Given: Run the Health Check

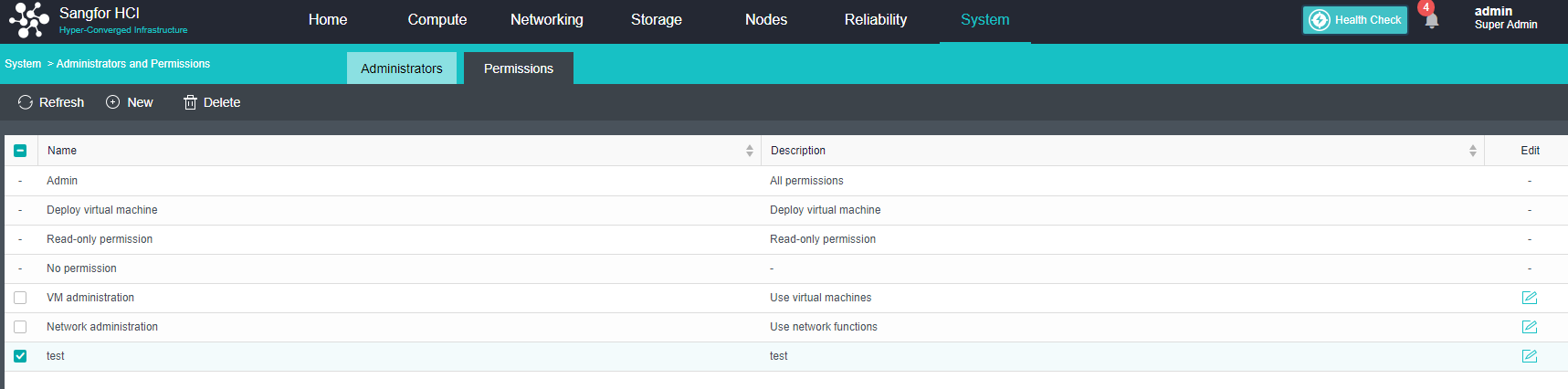Looking at the screenshot, I should point(1355,20).
